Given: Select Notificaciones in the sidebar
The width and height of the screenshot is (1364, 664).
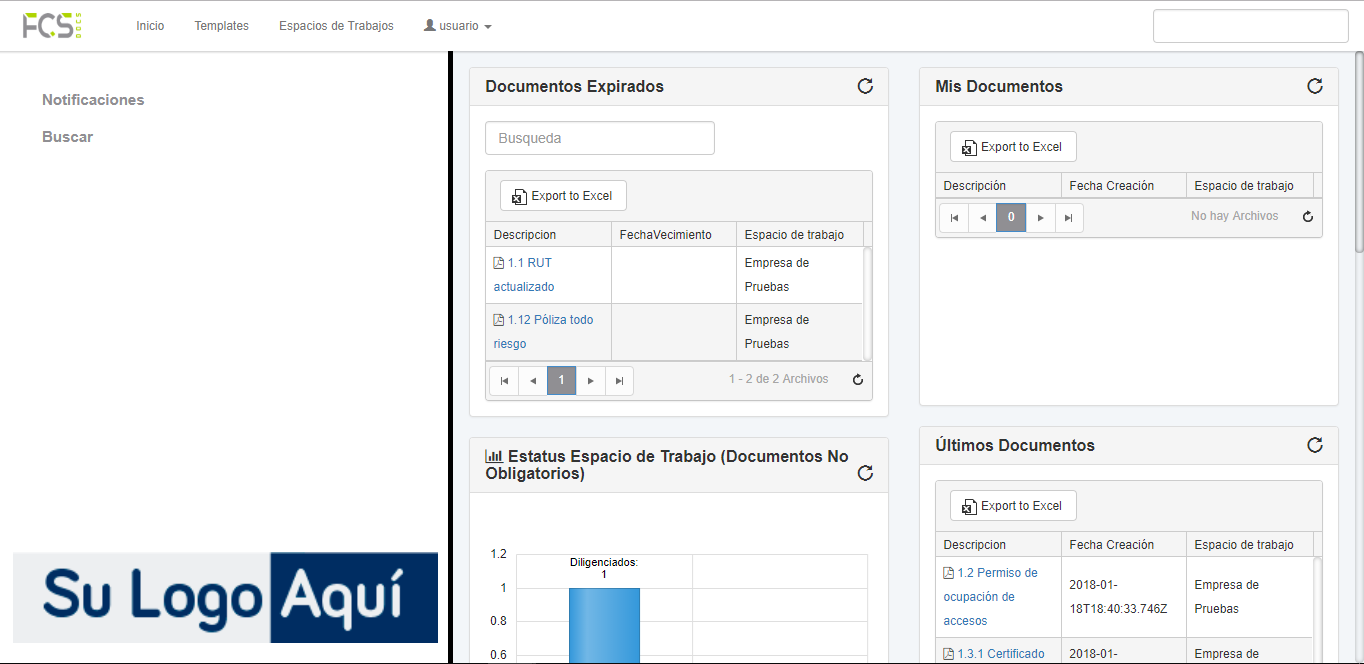Looking at the screenshot, I should pos(93,100).
